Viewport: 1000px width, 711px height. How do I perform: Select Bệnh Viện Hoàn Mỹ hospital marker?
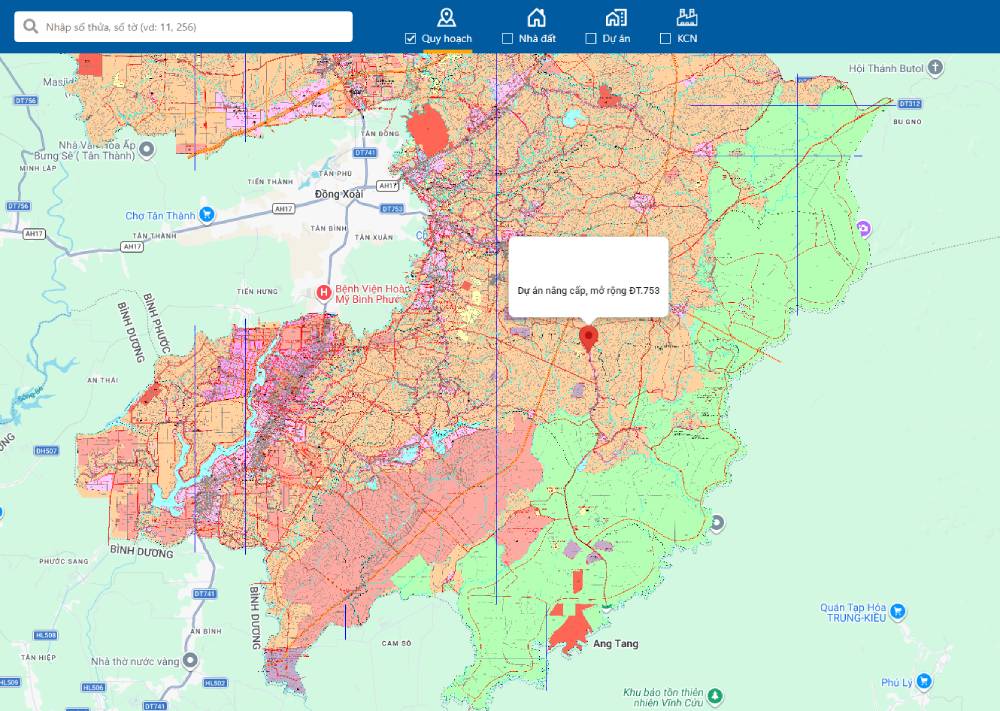pos(323,293)
